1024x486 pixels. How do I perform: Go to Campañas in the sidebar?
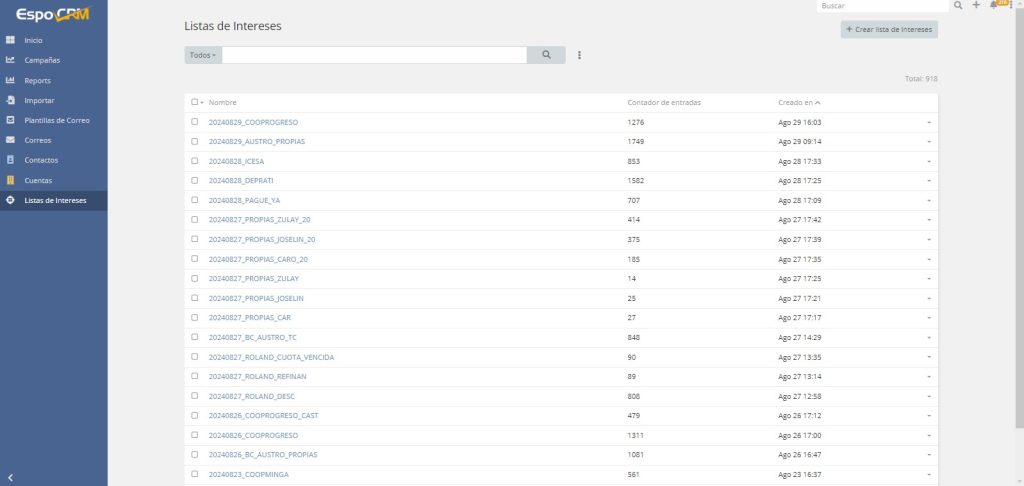pyautogui.click(x=42, y=60)
